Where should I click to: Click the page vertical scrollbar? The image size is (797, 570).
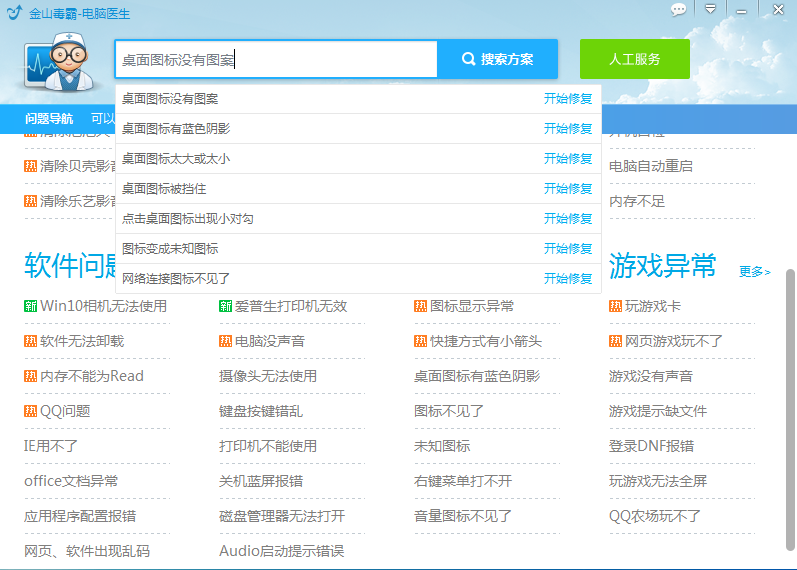(x=790, y=410)
